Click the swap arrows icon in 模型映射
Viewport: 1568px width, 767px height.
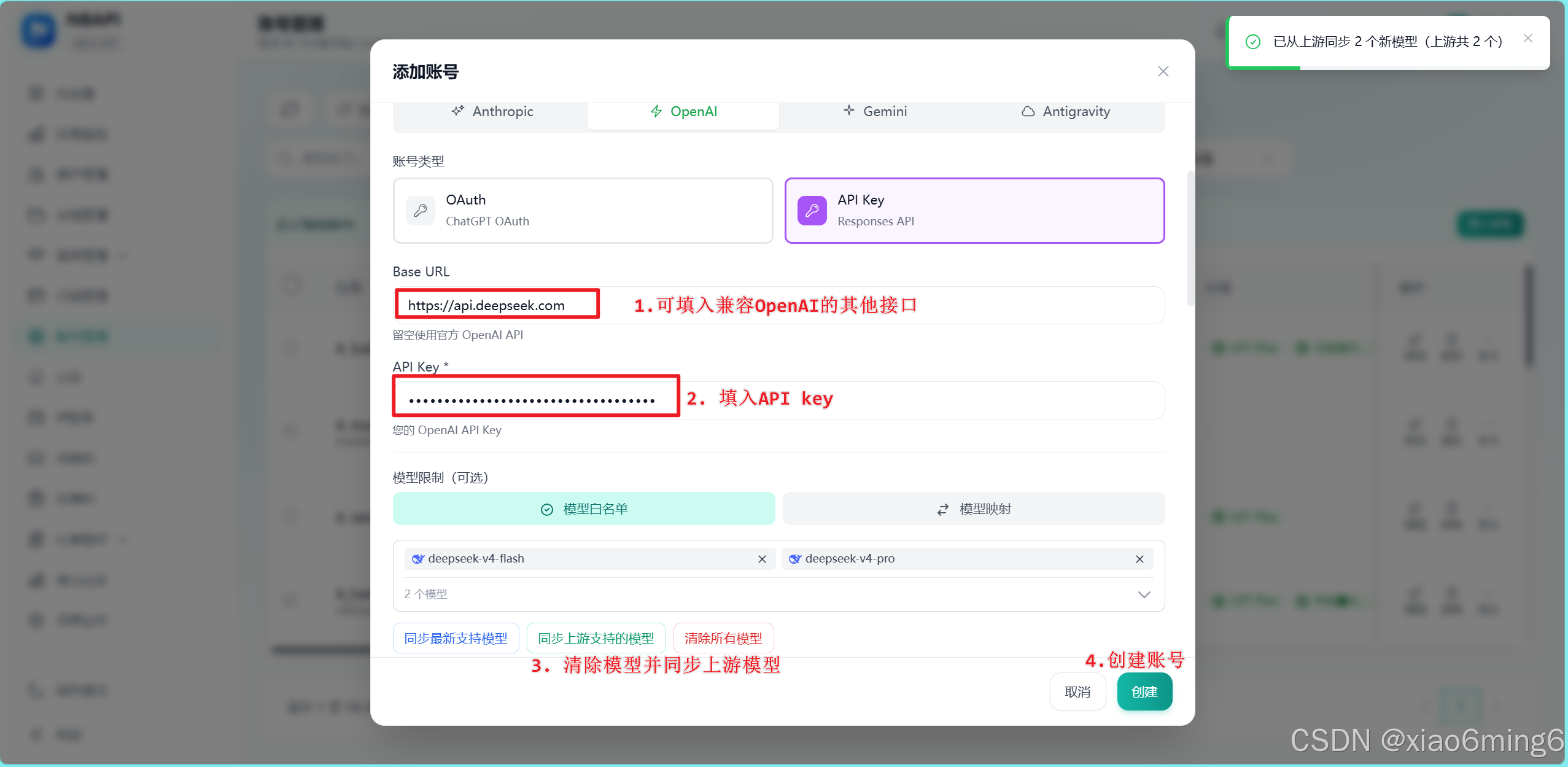(942, 510)
